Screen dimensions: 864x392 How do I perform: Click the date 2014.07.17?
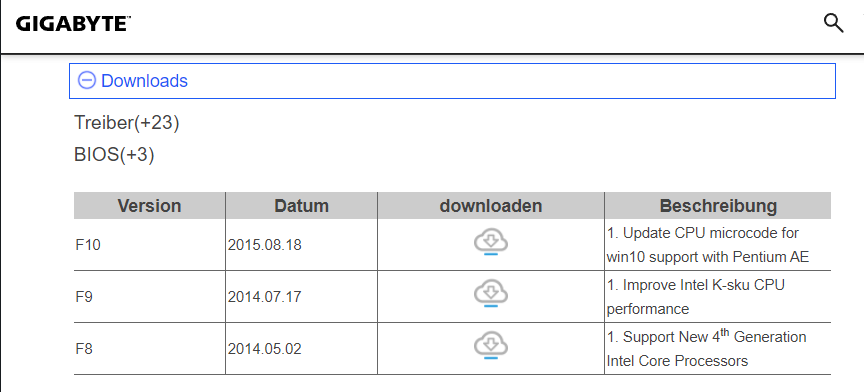265,297
